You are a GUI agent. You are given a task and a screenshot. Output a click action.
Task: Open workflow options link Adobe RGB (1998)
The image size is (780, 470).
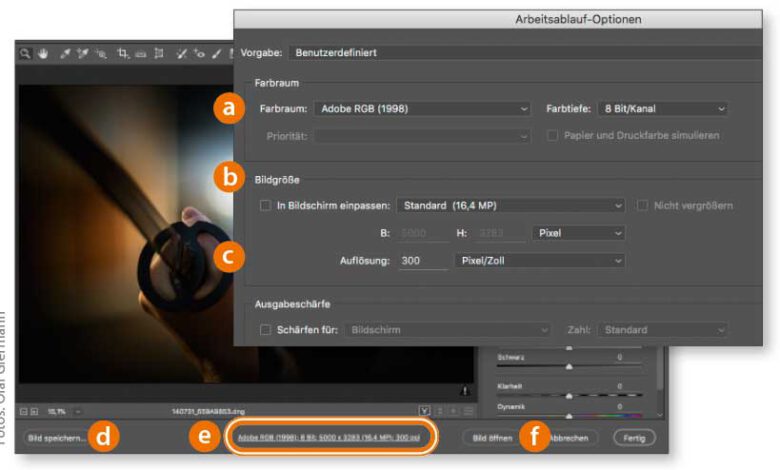point(328,438)
